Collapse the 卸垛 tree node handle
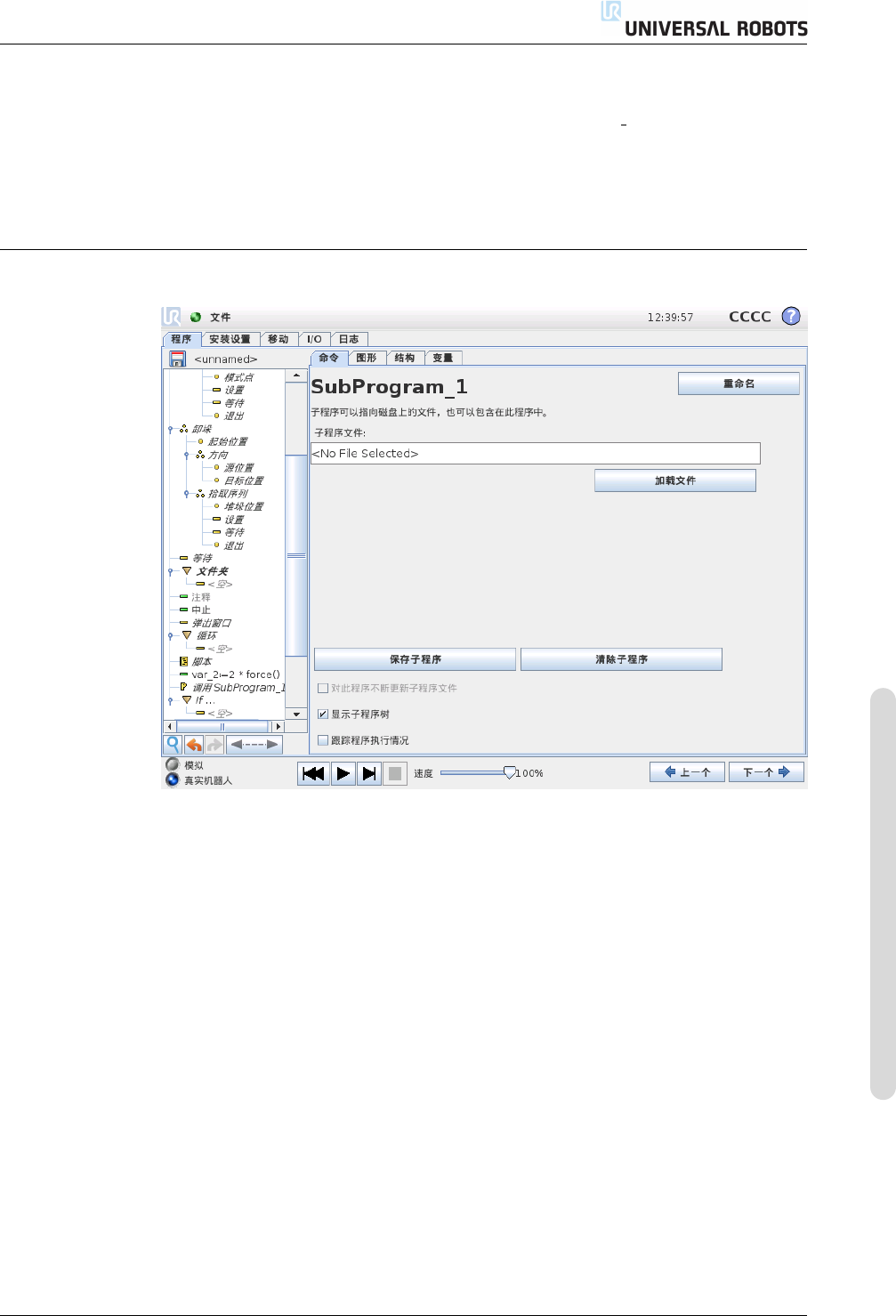Image resolution: width=896 pixels, height=1316 pixels. click(x=170, y=430)
